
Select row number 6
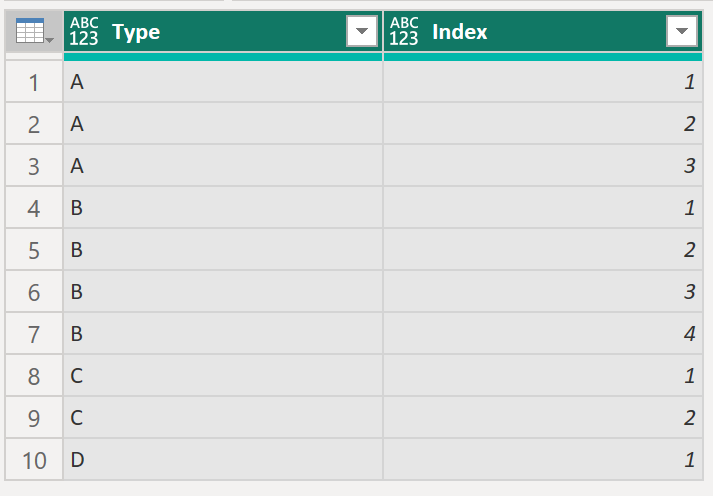coord(34,291)
